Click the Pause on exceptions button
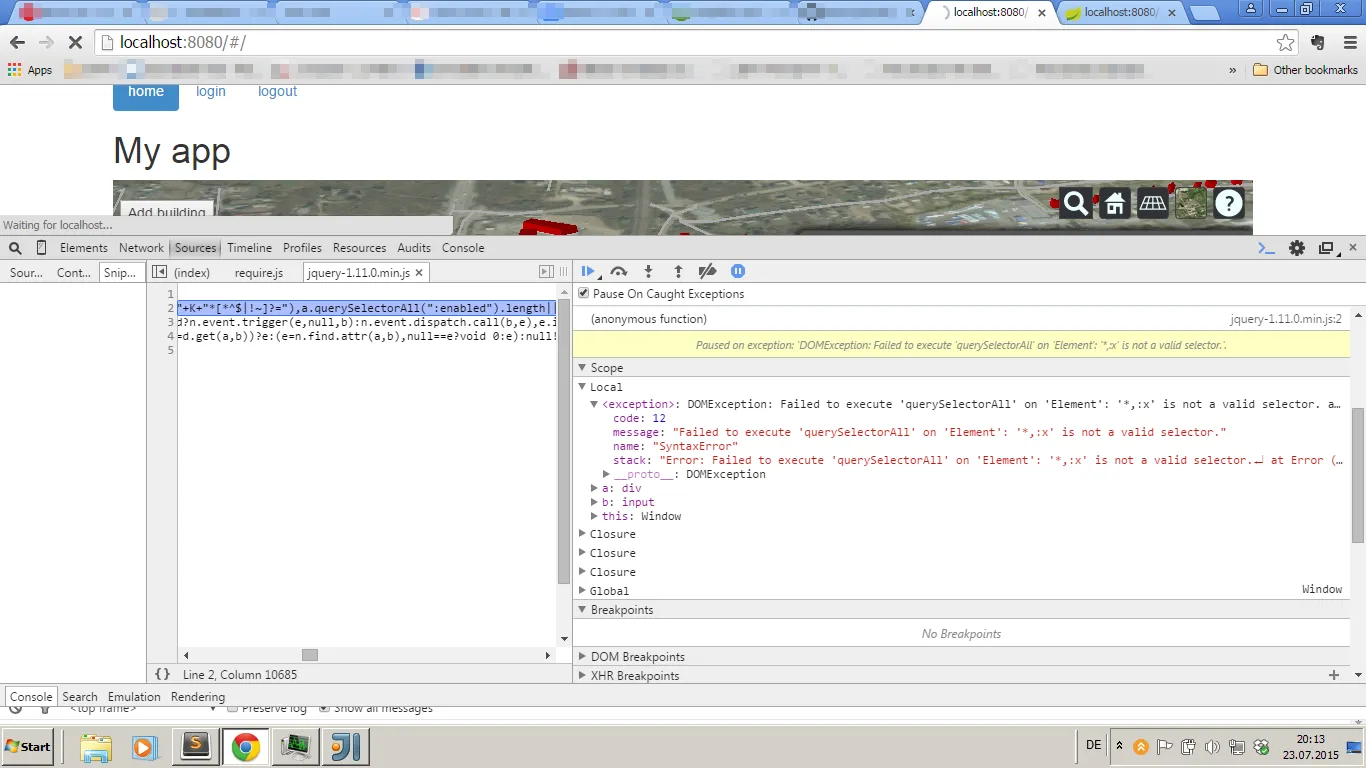 [738, 271]
